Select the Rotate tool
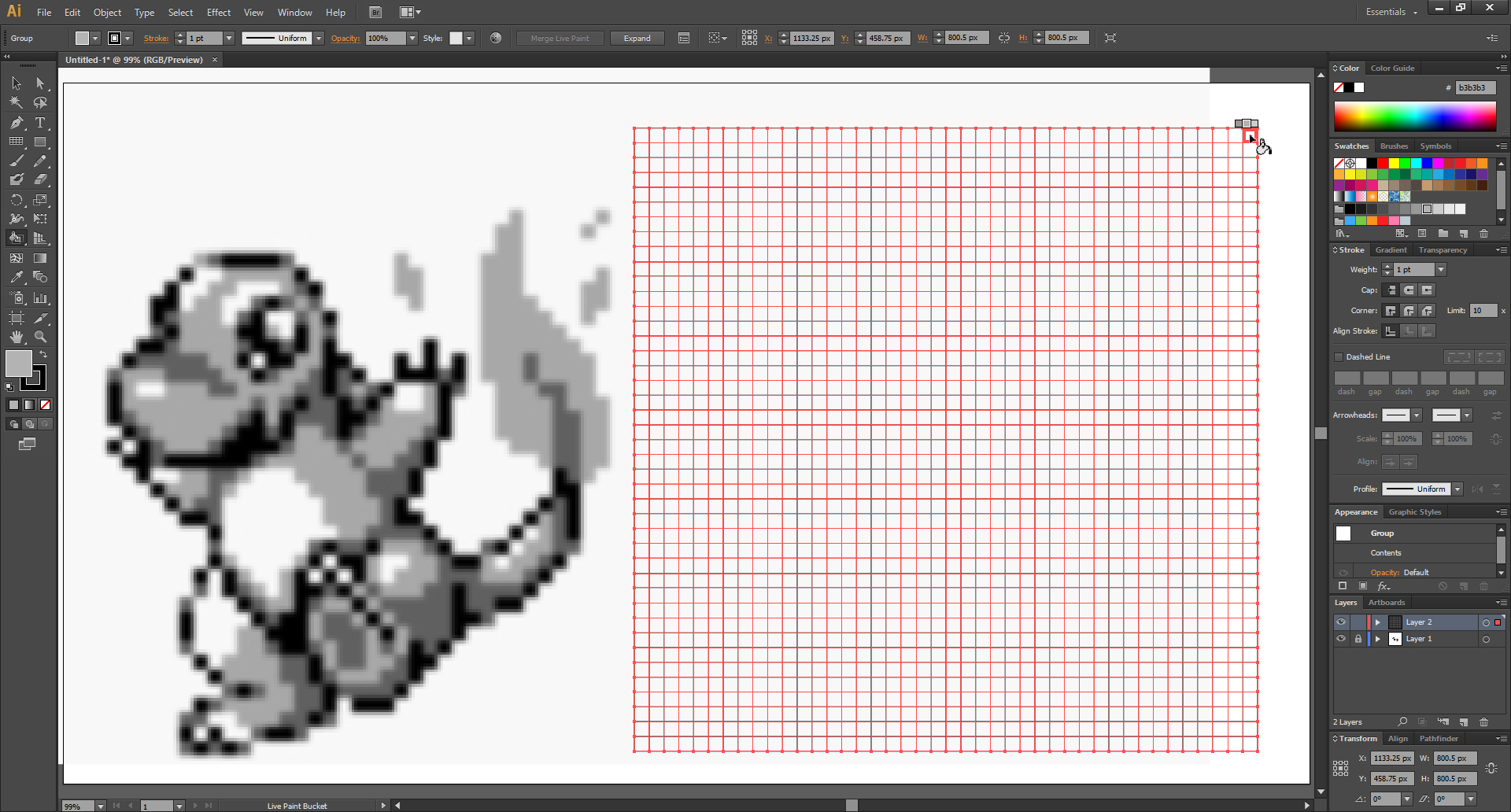This screenshot has width=1511, height=812. 17,200
